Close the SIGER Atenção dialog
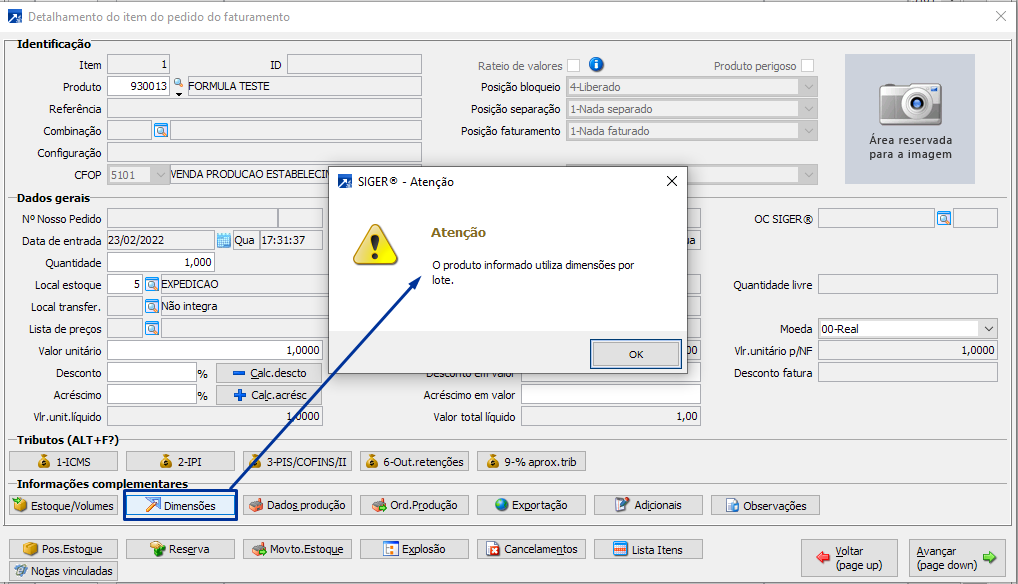This screenshot has height=584, width=1018. (672, 181)
